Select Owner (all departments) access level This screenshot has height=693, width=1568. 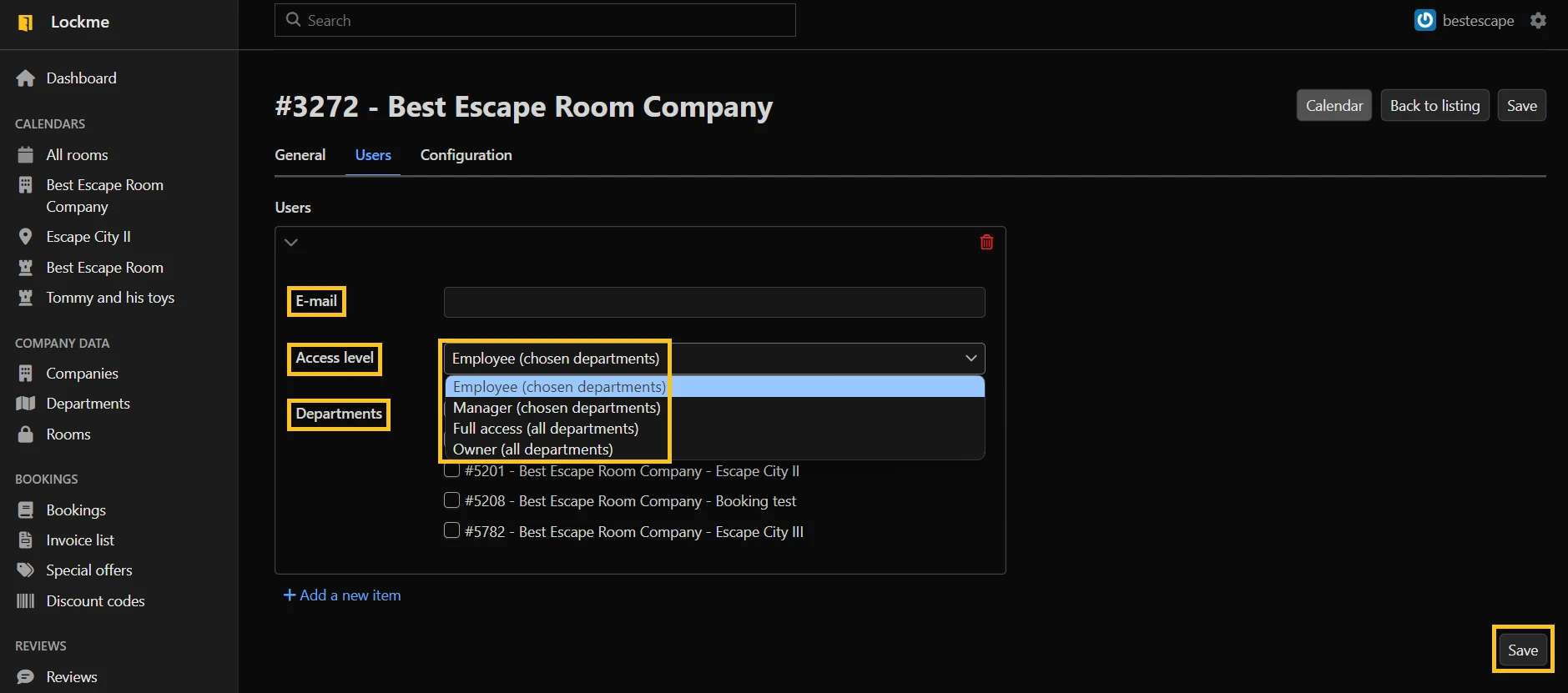coord(532,449)
